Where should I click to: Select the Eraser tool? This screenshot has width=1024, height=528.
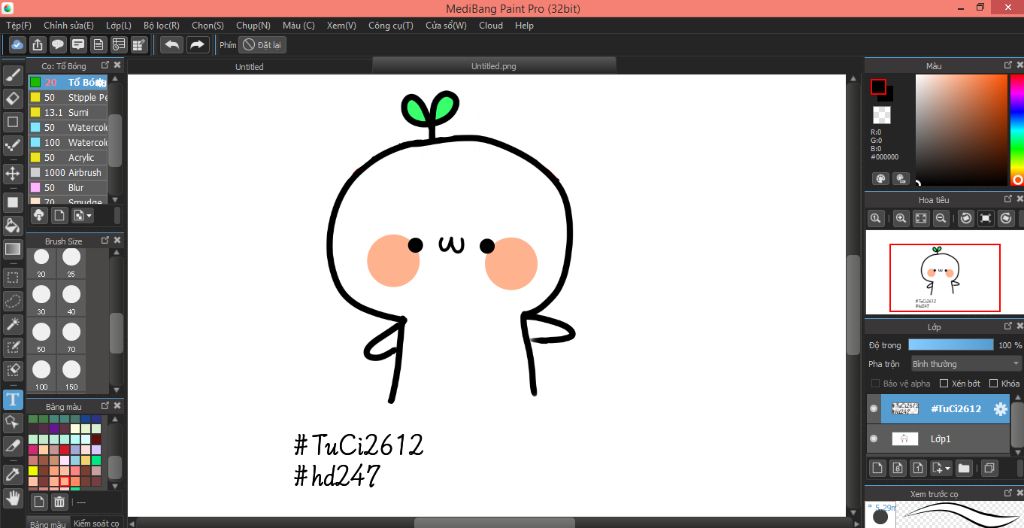(x=12, y=99)
